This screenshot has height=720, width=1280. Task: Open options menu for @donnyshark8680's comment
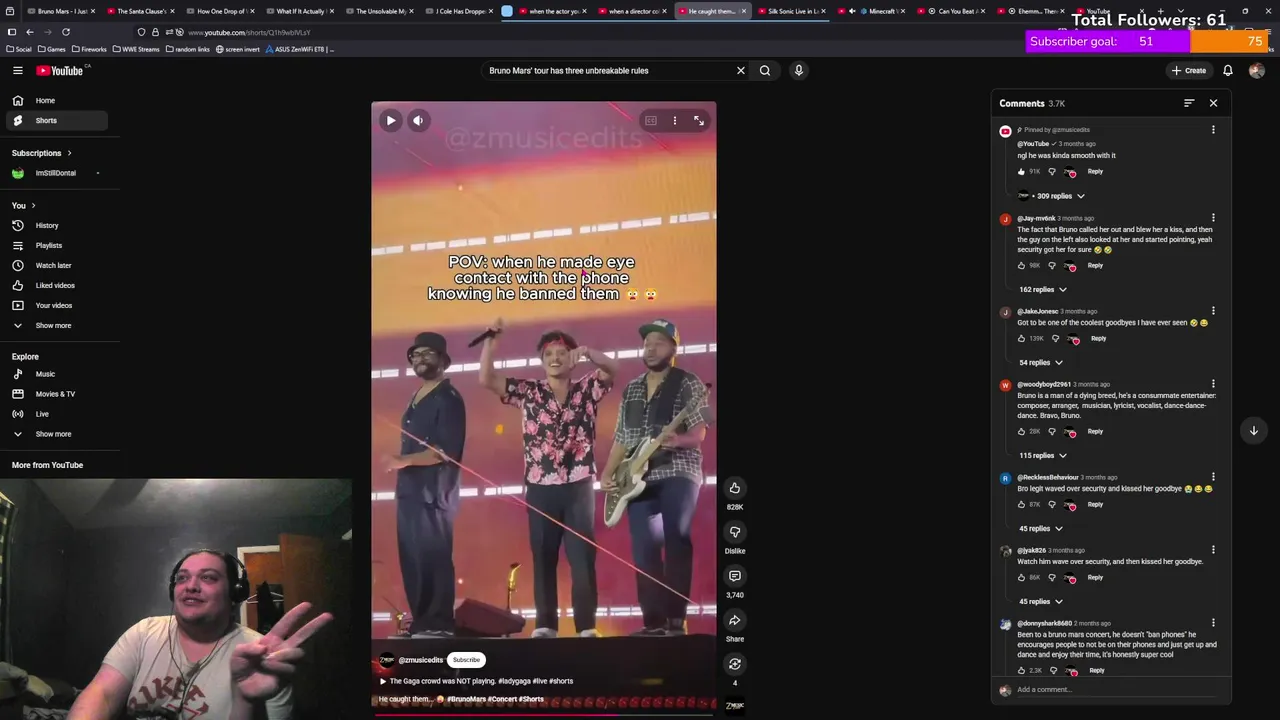click(x=1213, y=623)
